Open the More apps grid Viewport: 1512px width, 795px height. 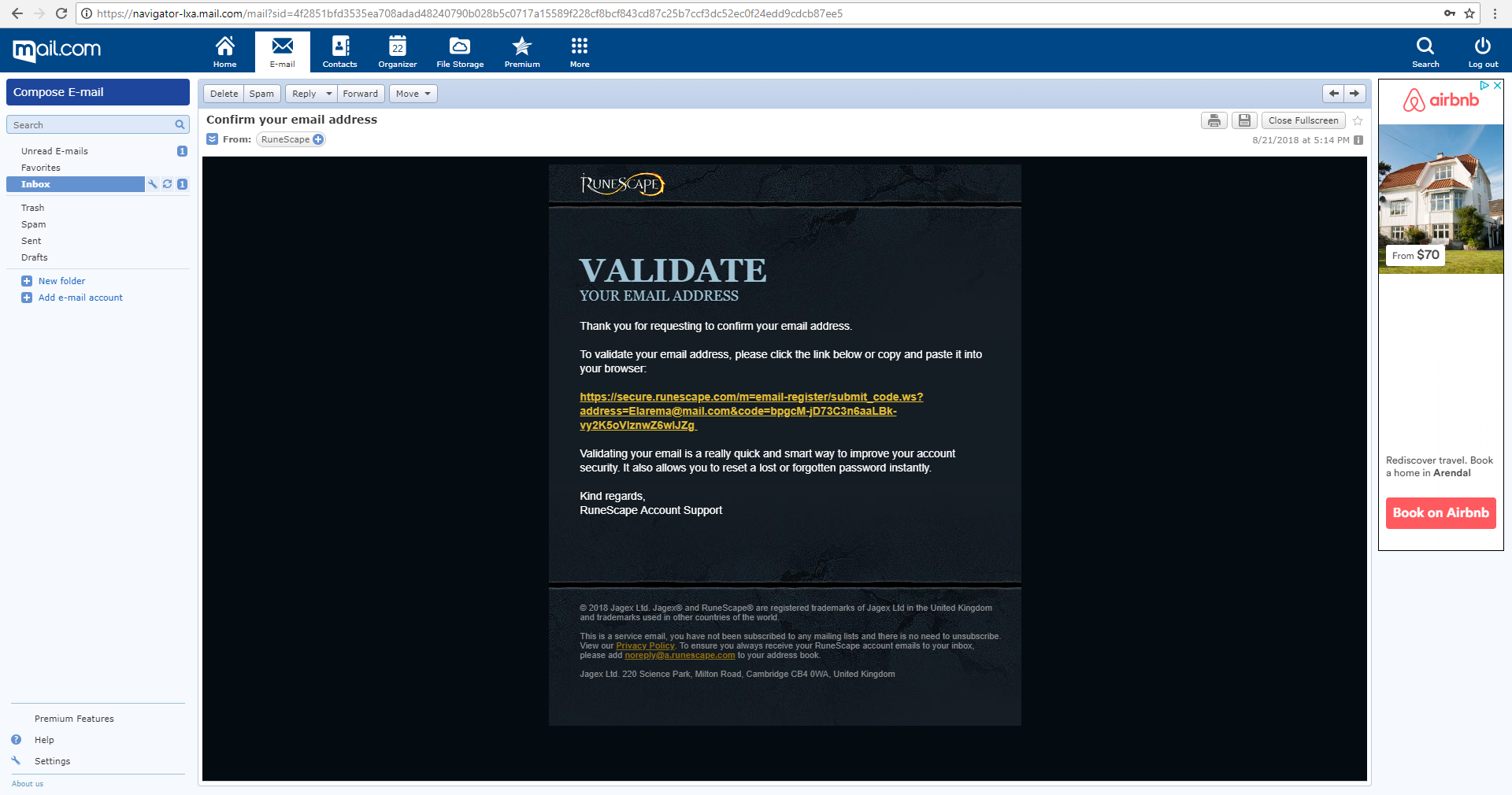coord(580,52)
